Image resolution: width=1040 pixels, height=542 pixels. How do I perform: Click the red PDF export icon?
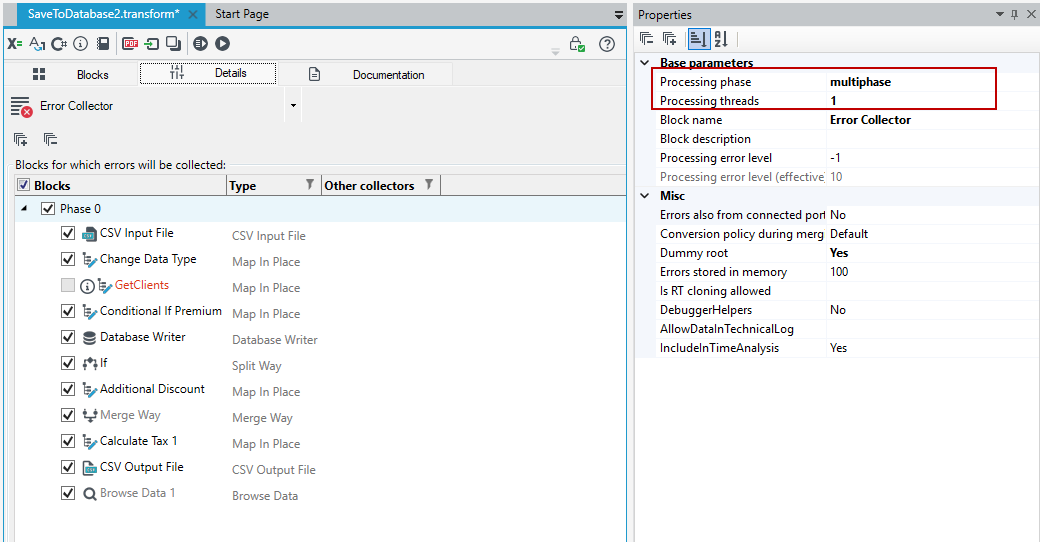click(x=131, y=44)
